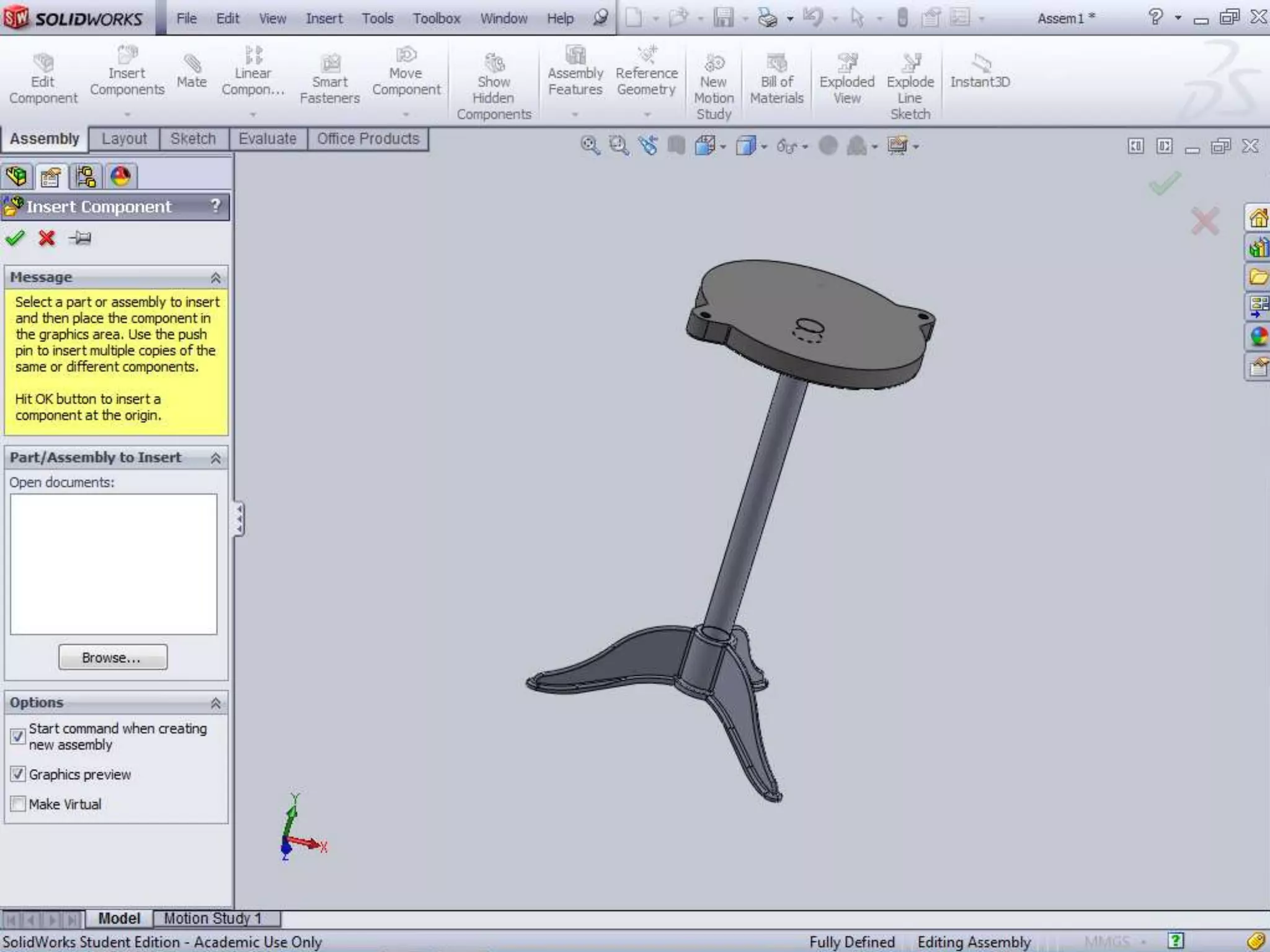The image size is (1270, 952).
Task: Switch to the Evaluate tab
Action: coord(267,139)
